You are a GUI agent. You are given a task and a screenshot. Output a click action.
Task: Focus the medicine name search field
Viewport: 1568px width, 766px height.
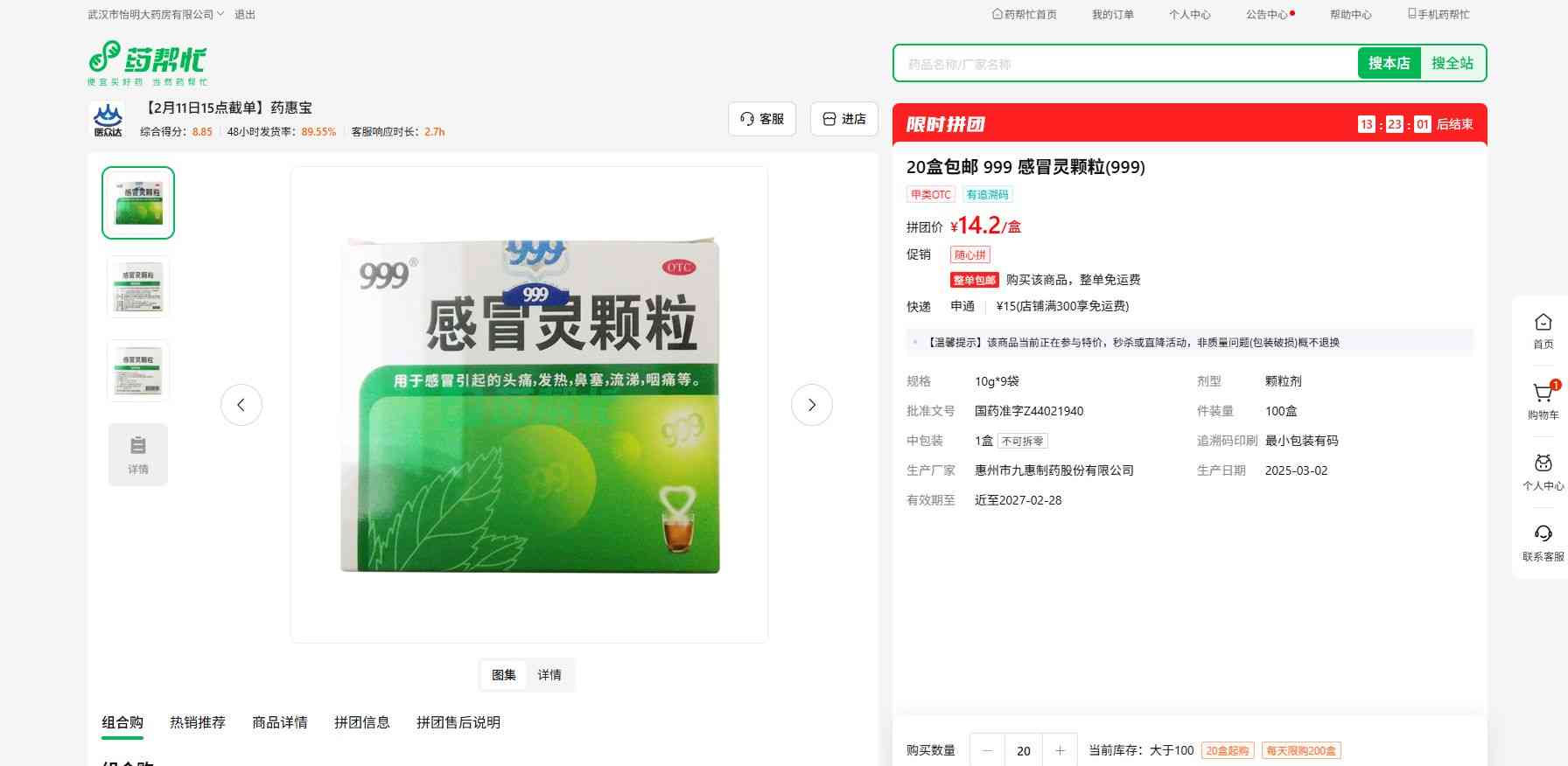click(1125, 64)
